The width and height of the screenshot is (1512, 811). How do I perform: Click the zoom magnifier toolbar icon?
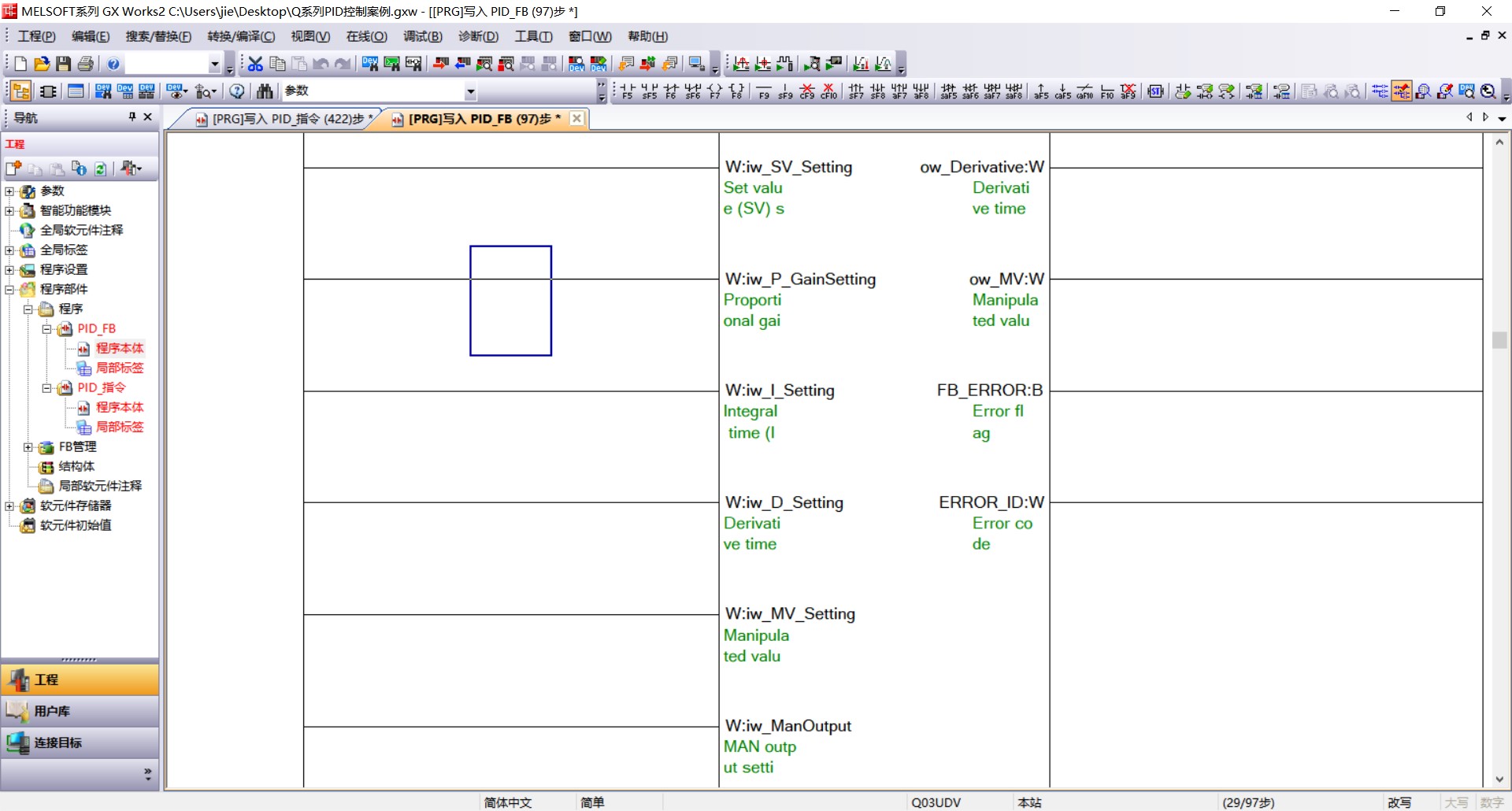[x=1488, y=91]
